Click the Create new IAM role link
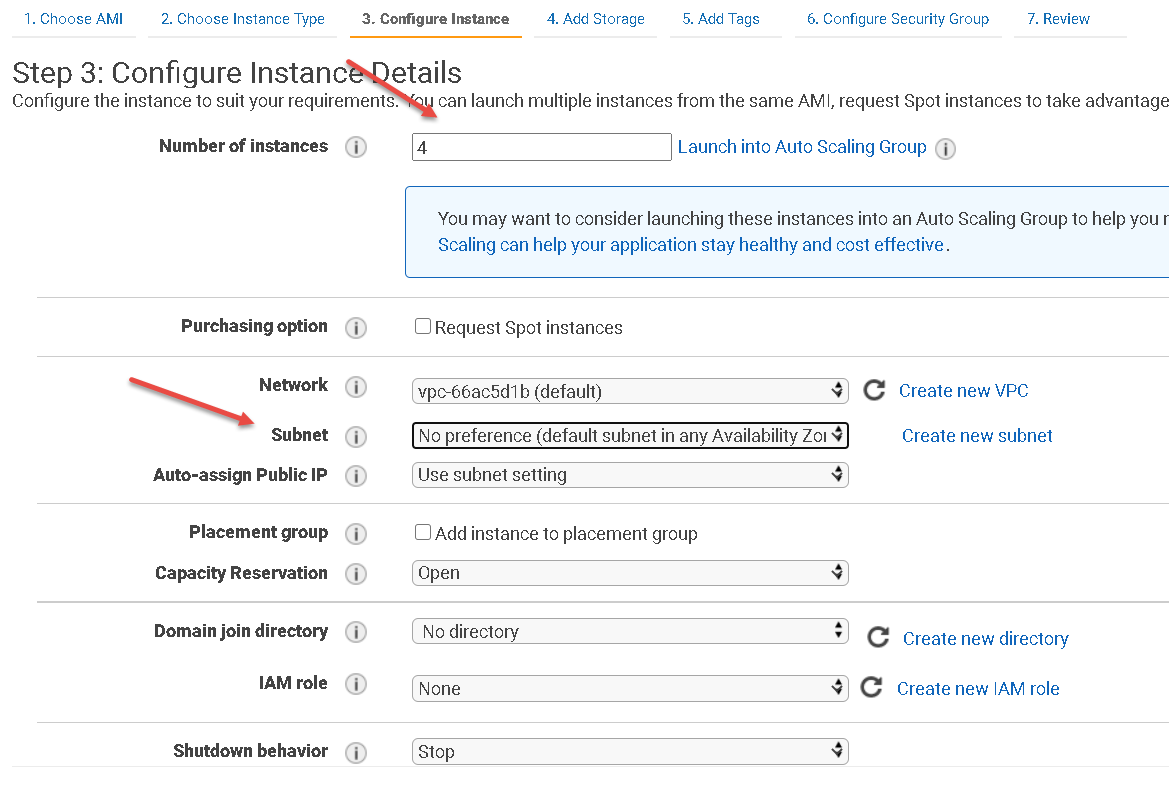Image resolution: width=1169 pixels, height=787 pixels. [x=977, y=688]
